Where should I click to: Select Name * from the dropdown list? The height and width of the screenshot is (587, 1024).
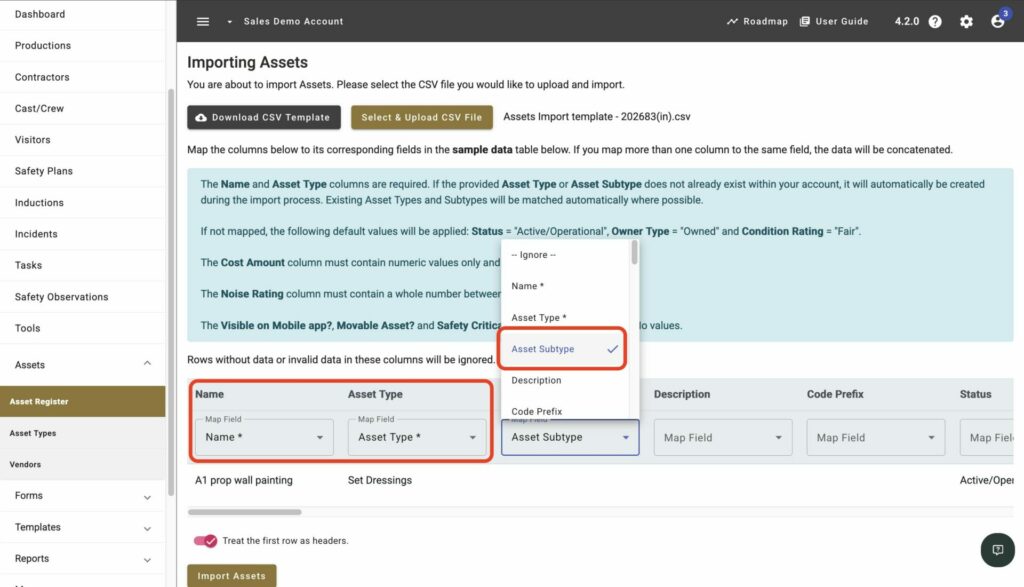tap(565, 286)
